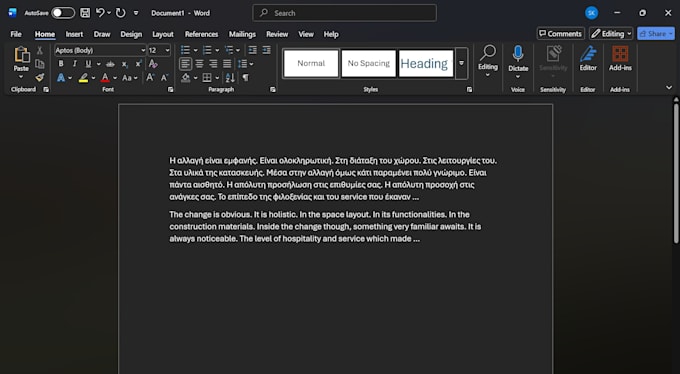This screenshot has height=374, width=680.
Task: Open the Aptos (Body) font name dropdown
Action: (143, 50)
